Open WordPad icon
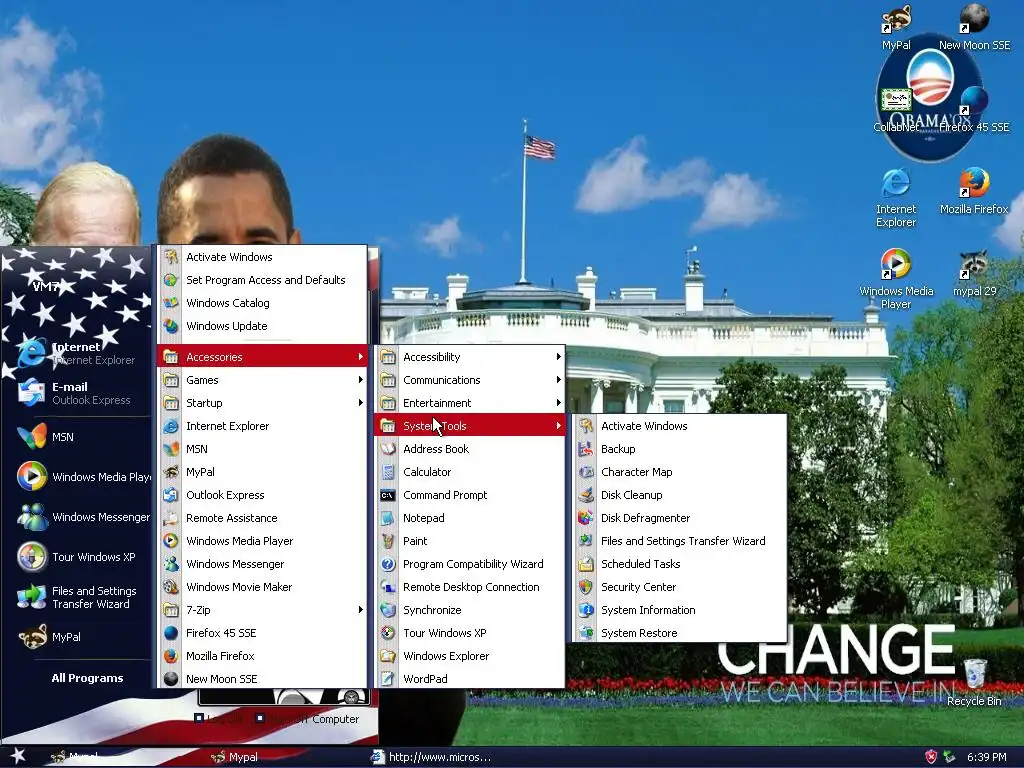Image resolution: width=1024 pixels, height=768 pixels. click(388, 679)
